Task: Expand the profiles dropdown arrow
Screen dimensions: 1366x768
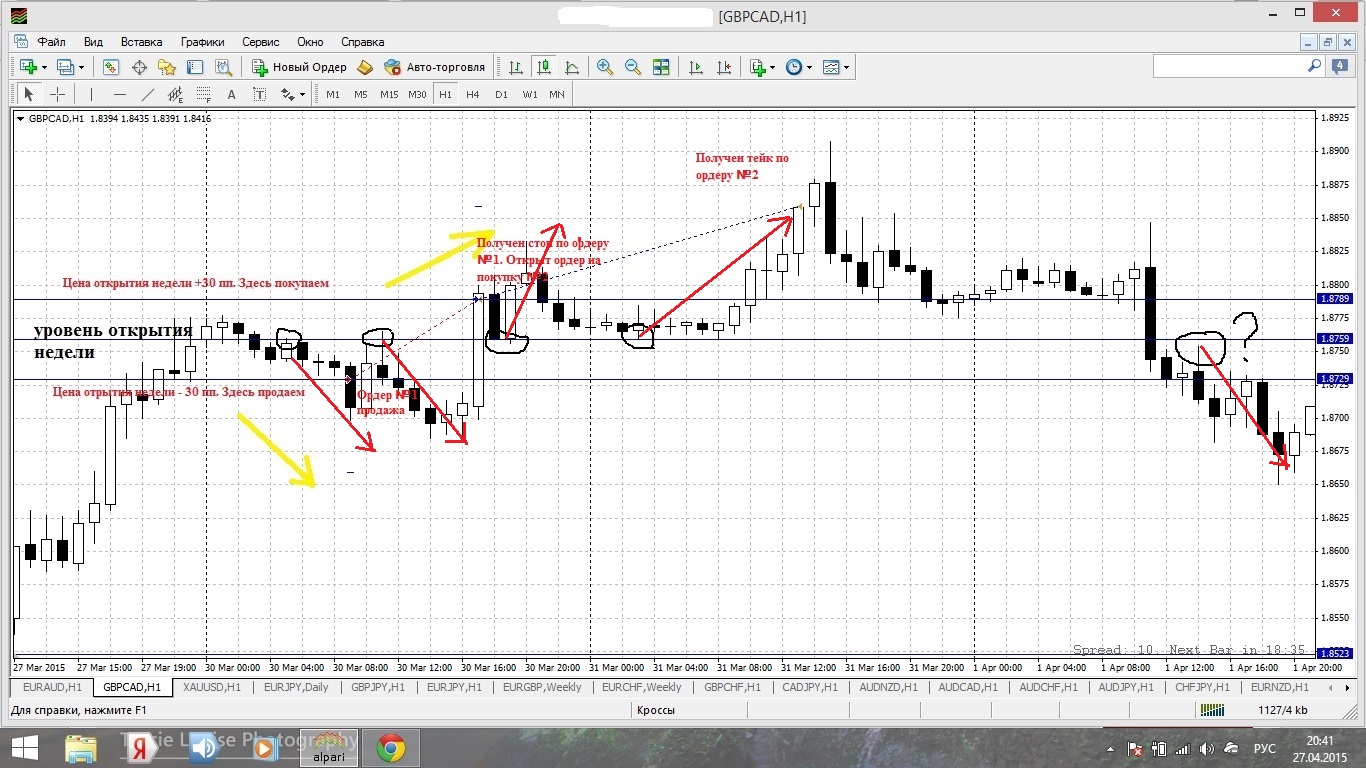Action: coord(81,67)
